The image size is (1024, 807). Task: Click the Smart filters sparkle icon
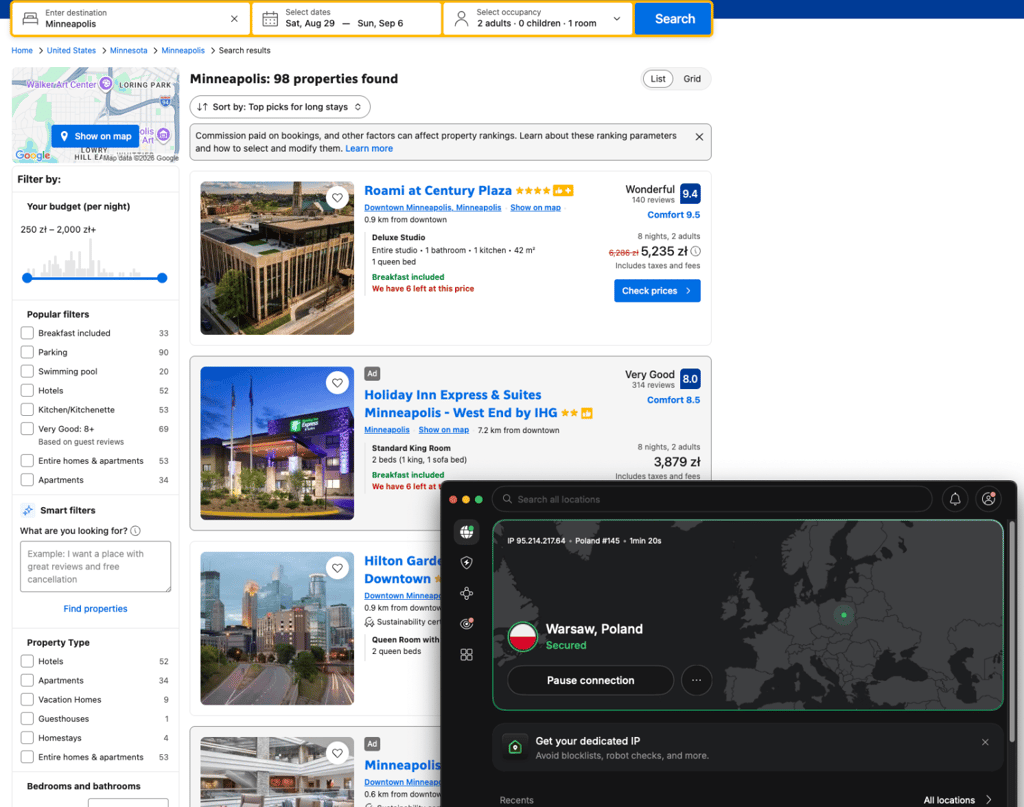pos(28,510)
